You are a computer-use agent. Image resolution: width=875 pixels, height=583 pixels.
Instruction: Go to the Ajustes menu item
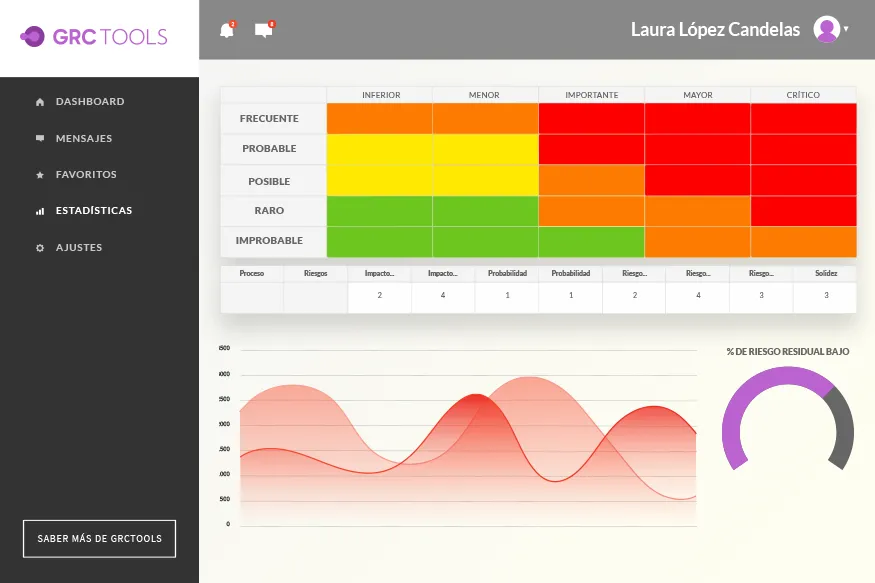(x=78, y=248)
